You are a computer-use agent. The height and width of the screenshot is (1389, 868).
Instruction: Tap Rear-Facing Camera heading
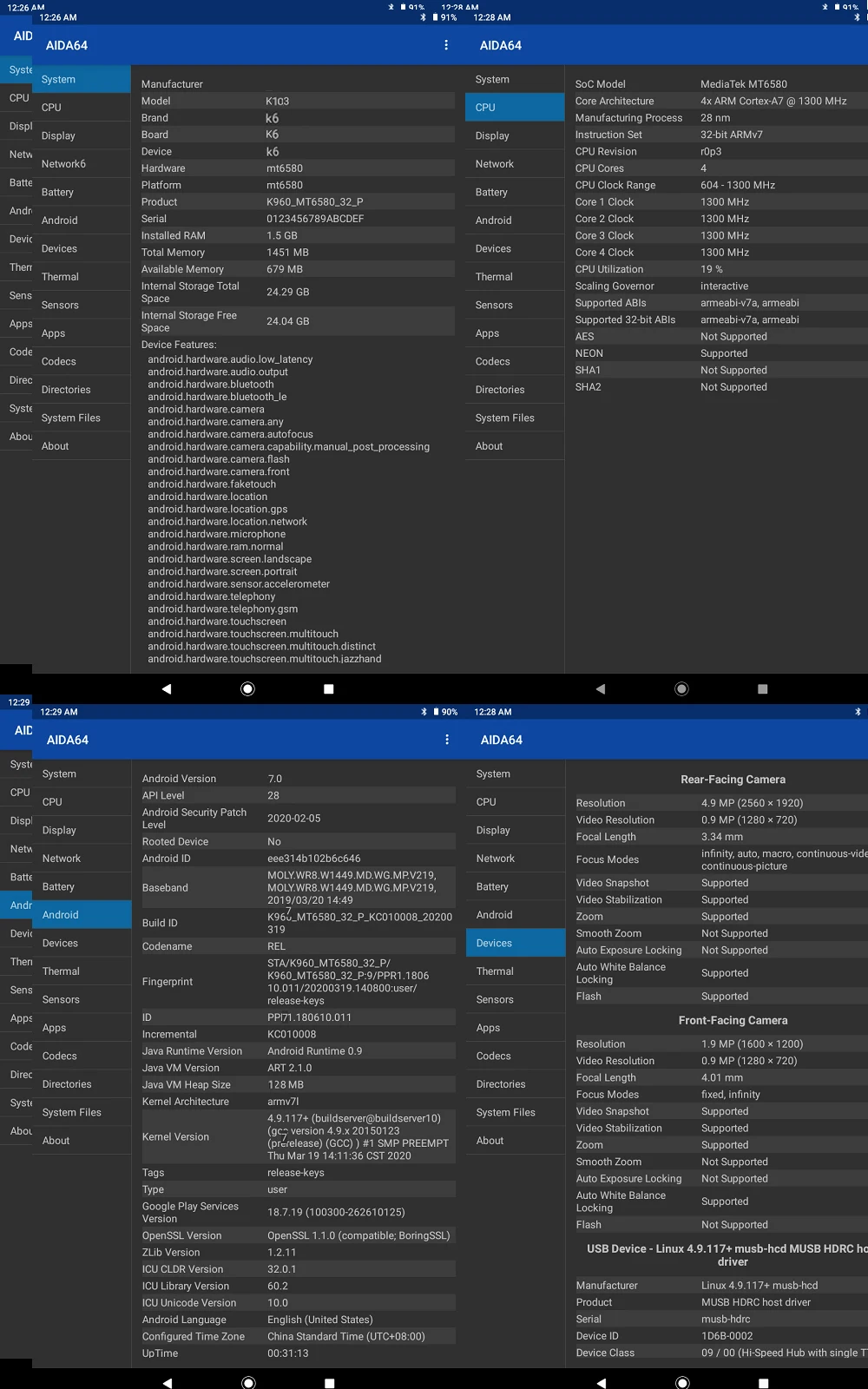pyautogui.click(x=733, y=780)
